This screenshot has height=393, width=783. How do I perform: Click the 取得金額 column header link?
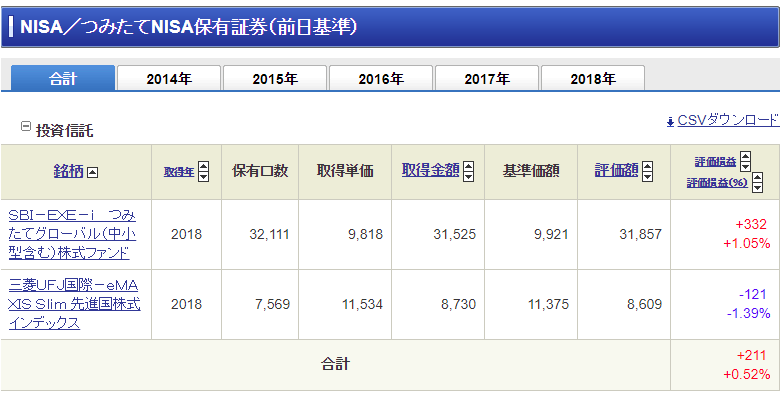tap(430, 170)
